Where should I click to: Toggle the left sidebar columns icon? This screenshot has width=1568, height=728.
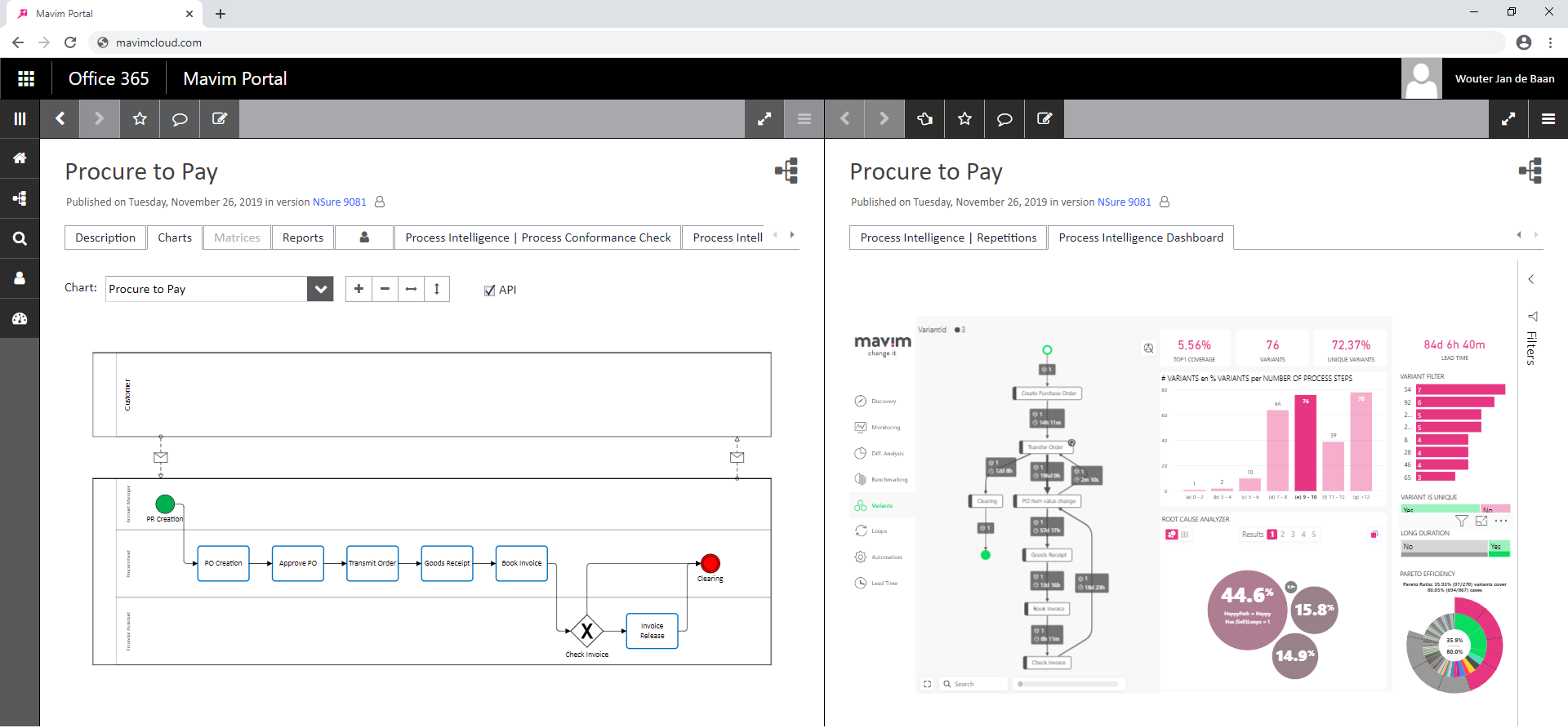[x=20, y=119]
